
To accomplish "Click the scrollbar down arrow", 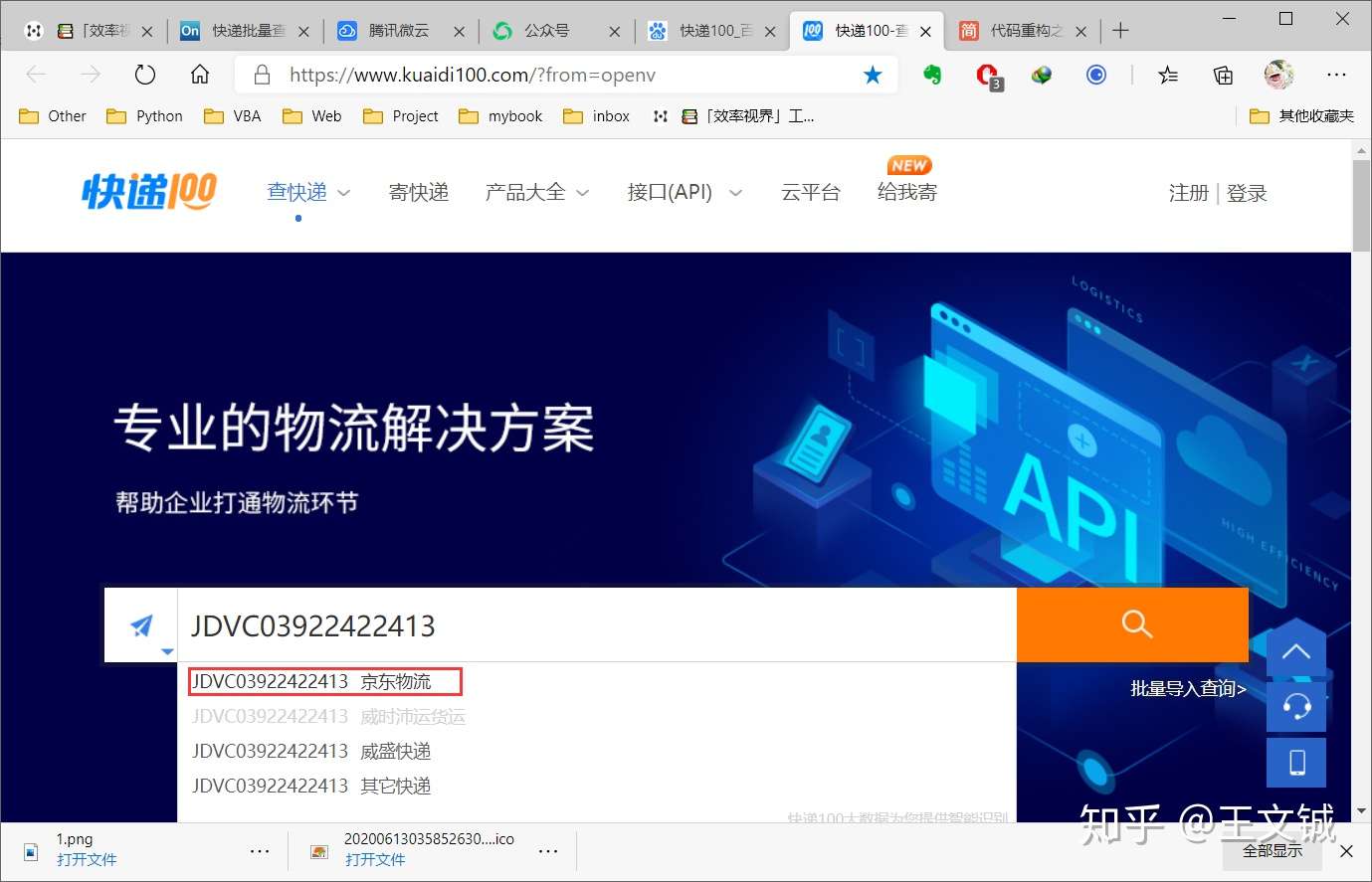I will click(x=1362, y=810).
